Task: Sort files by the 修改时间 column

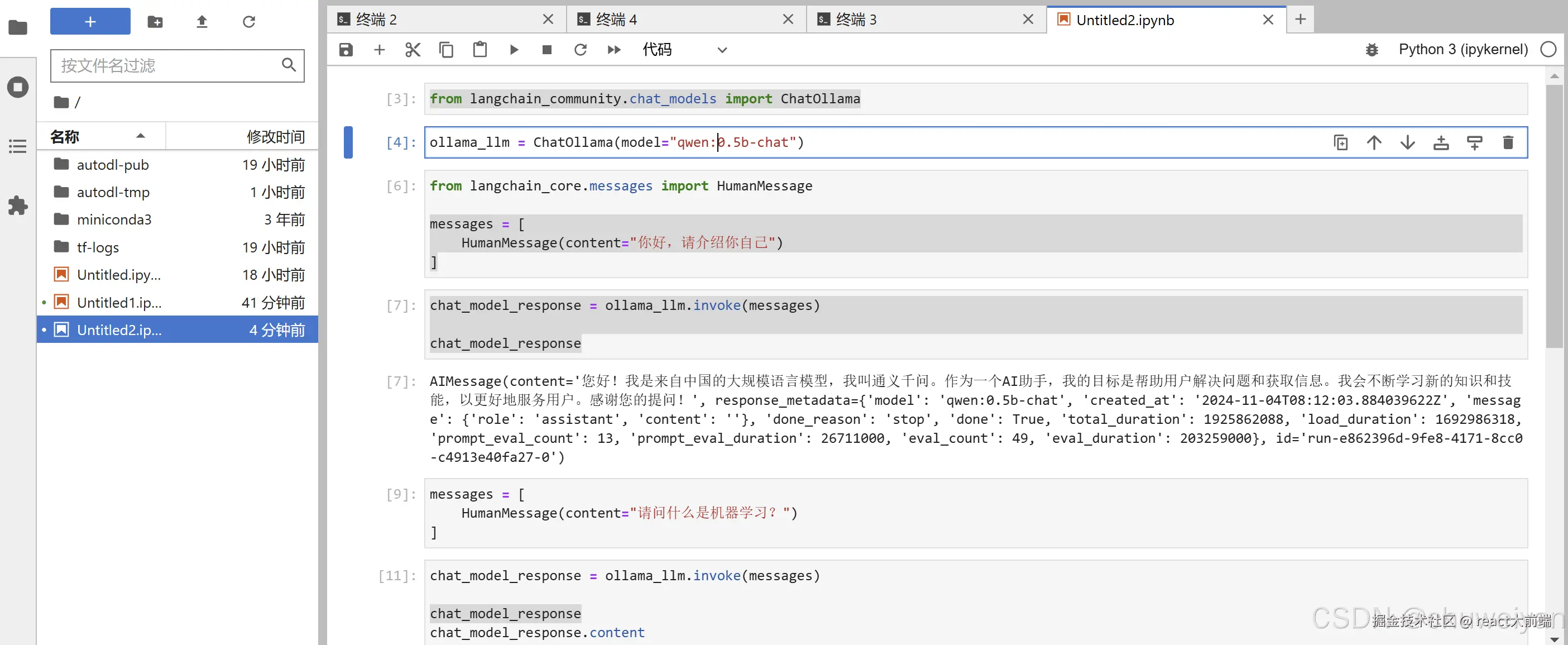Action: (x=275, y=136)
